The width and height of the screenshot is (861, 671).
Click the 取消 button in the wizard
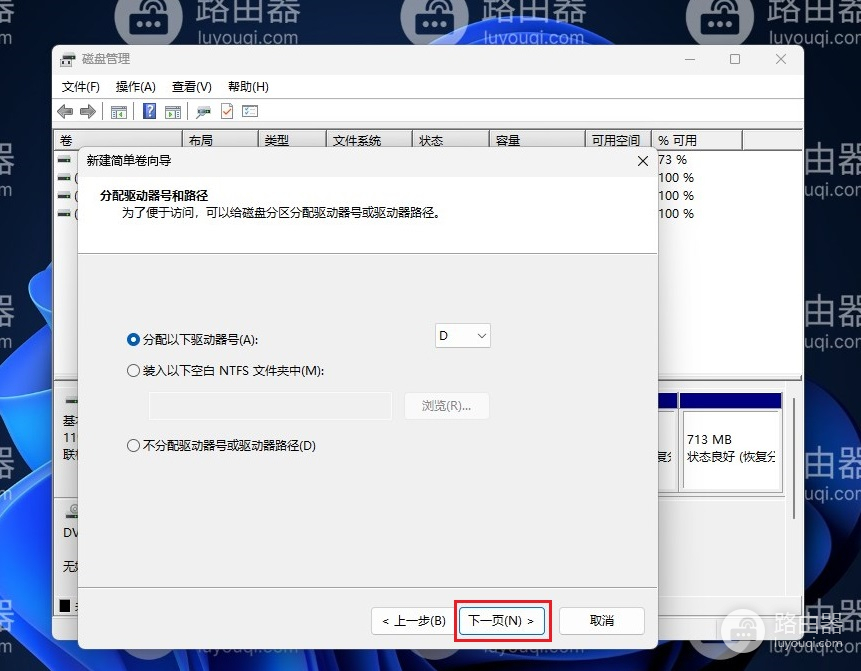(x=602, y=621)
